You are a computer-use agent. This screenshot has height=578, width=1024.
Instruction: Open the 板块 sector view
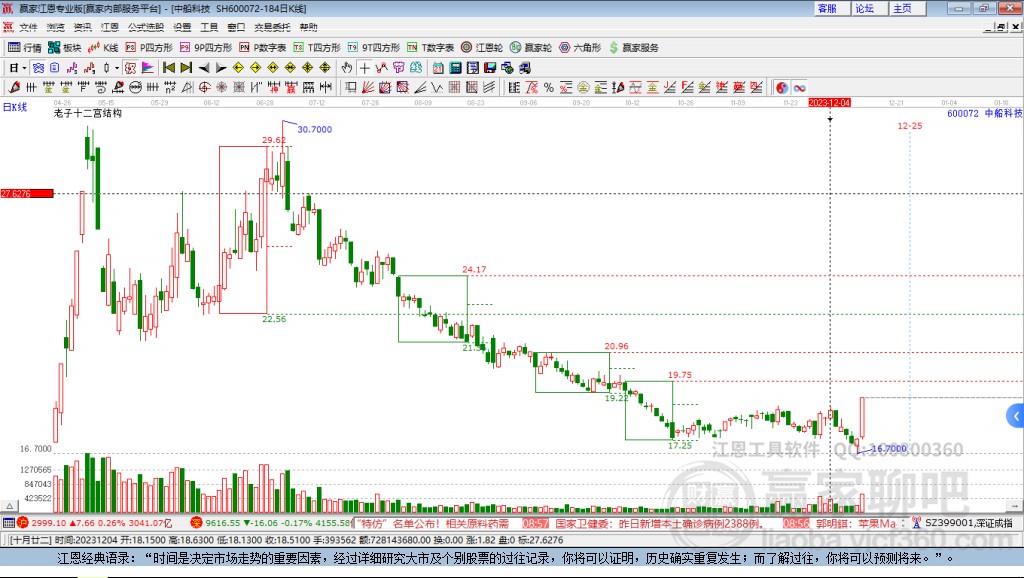click(65, 48)
